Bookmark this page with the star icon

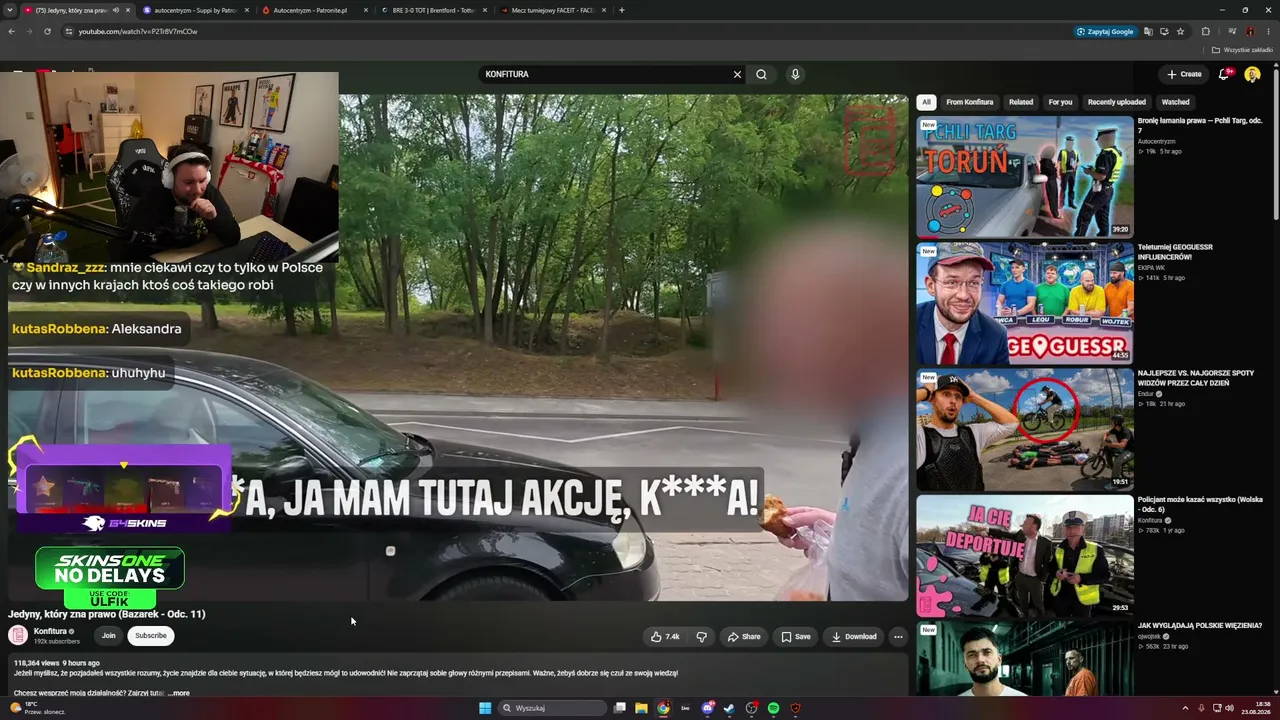[x=1180, y=31]
